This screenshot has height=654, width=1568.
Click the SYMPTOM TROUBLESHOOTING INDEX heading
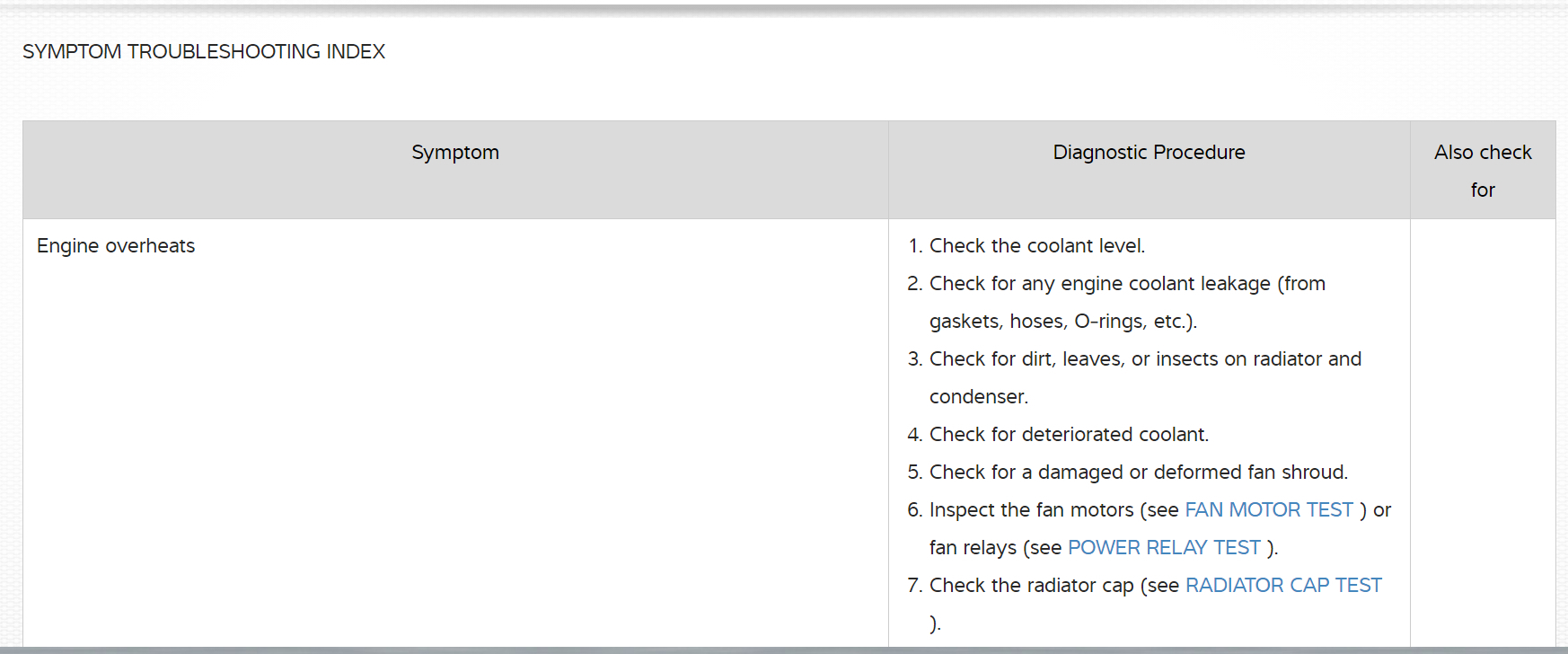(x=204, y=52)
